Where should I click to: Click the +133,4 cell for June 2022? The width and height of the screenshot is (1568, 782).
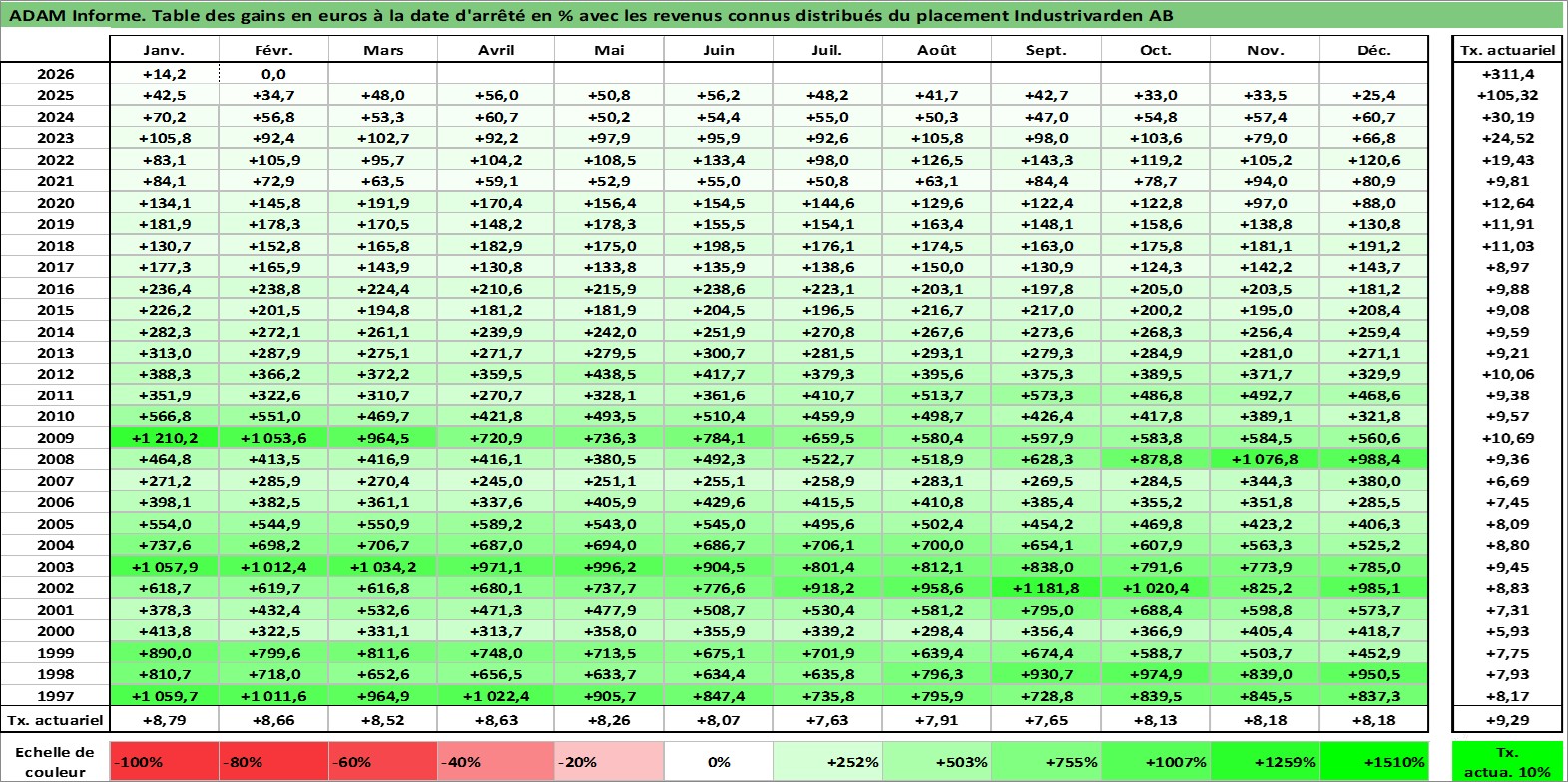(x=719, y=160)
